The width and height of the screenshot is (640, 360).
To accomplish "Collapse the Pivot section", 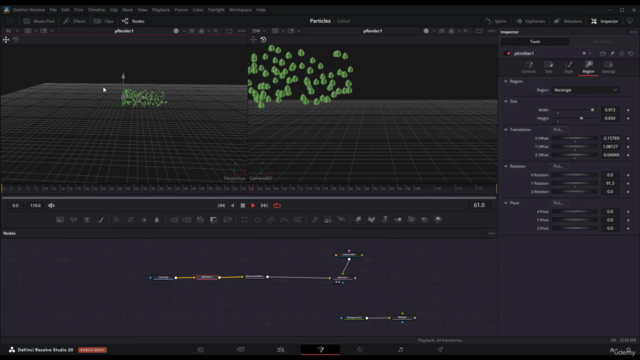I will point(506,203).
